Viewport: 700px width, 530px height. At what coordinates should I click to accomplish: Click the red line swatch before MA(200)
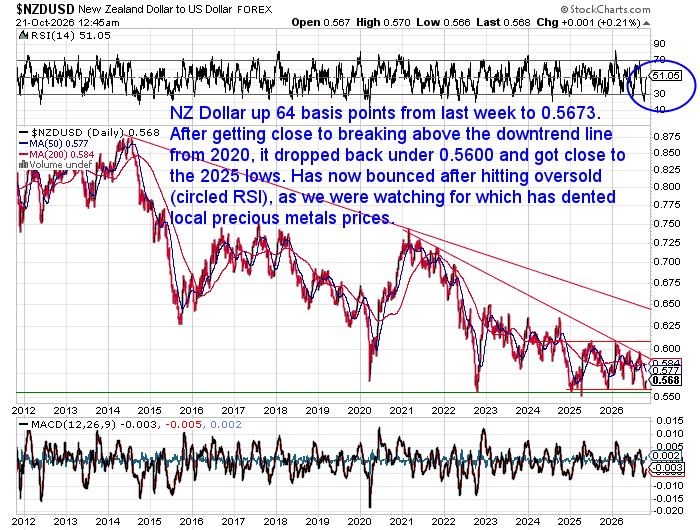23,154
